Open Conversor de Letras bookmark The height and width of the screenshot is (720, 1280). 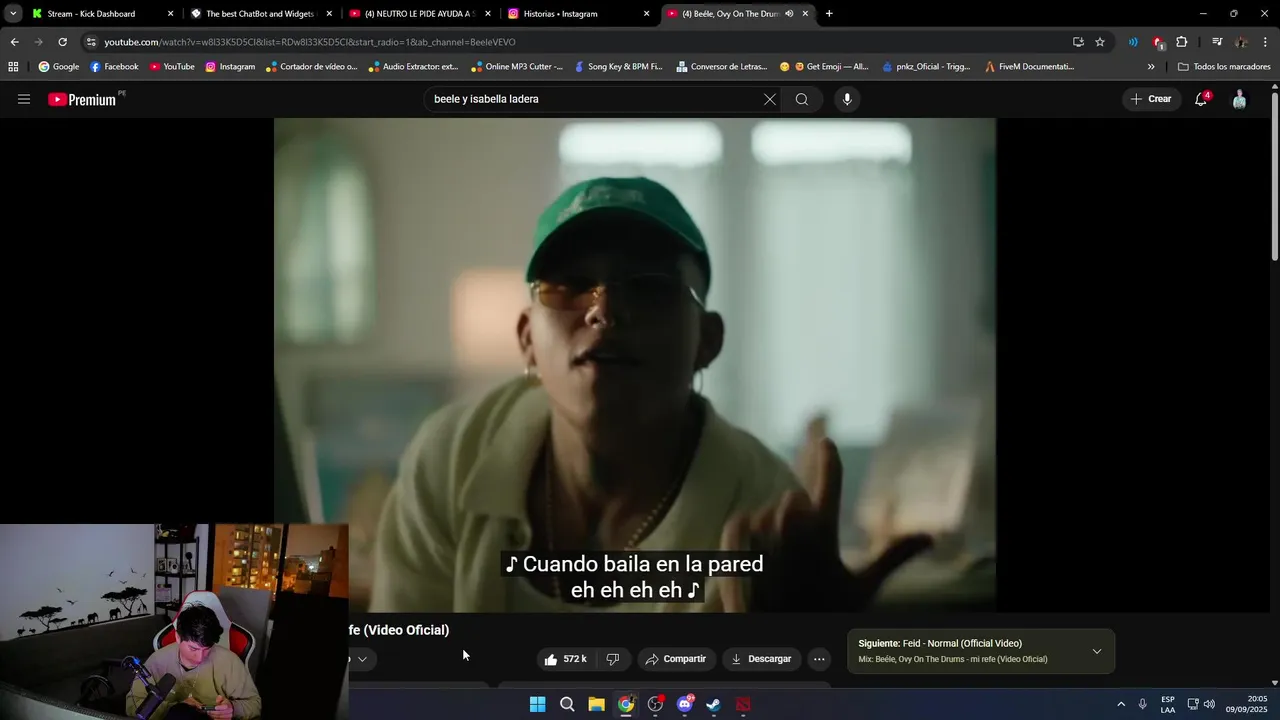pos(722,67)
